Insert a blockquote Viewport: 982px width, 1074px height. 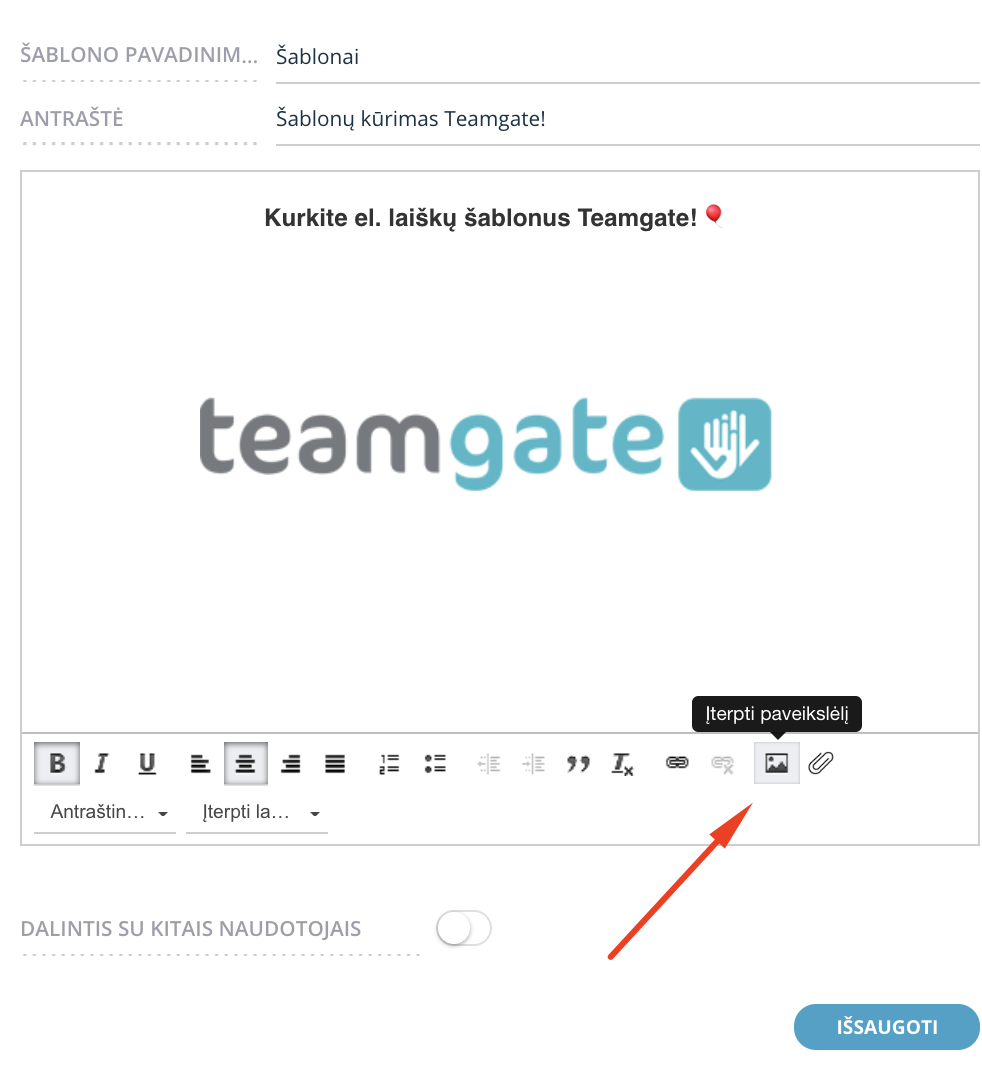(578, 763)
